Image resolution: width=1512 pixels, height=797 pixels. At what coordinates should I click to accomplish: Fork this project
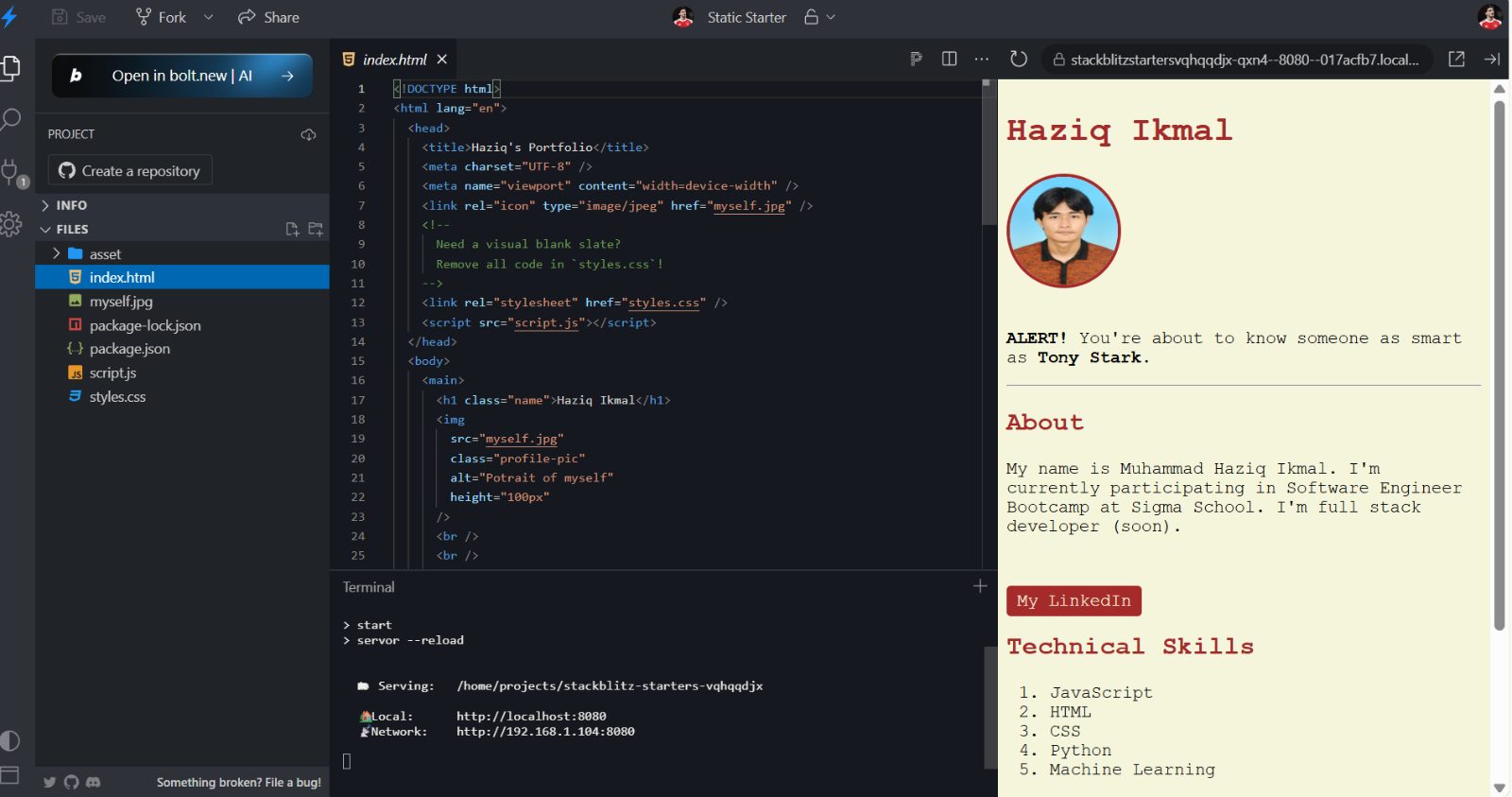[x=161, y=17]
